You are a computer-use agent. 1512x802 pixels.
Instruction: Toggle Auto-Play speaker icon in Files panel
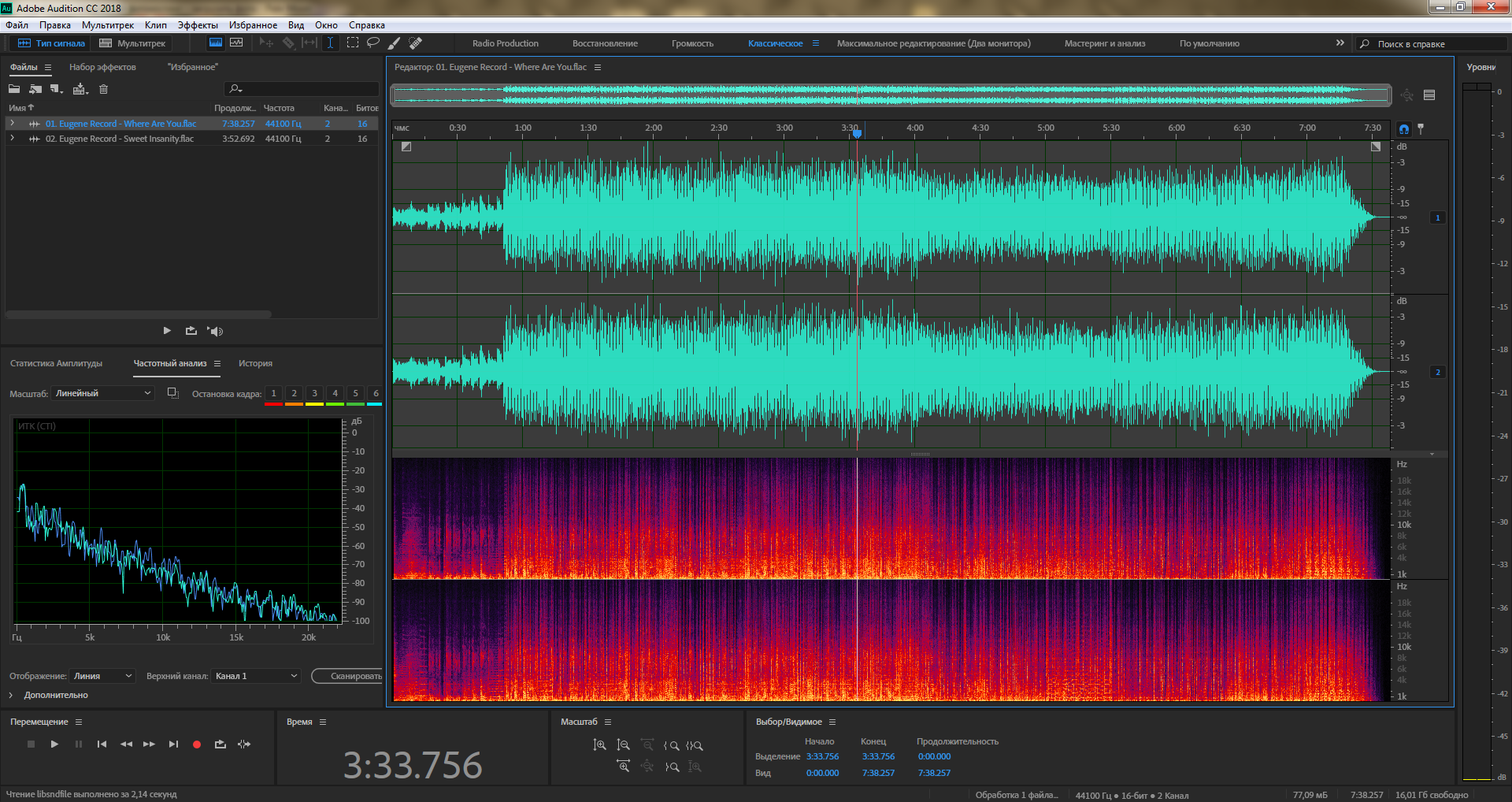tap(215, 331)
